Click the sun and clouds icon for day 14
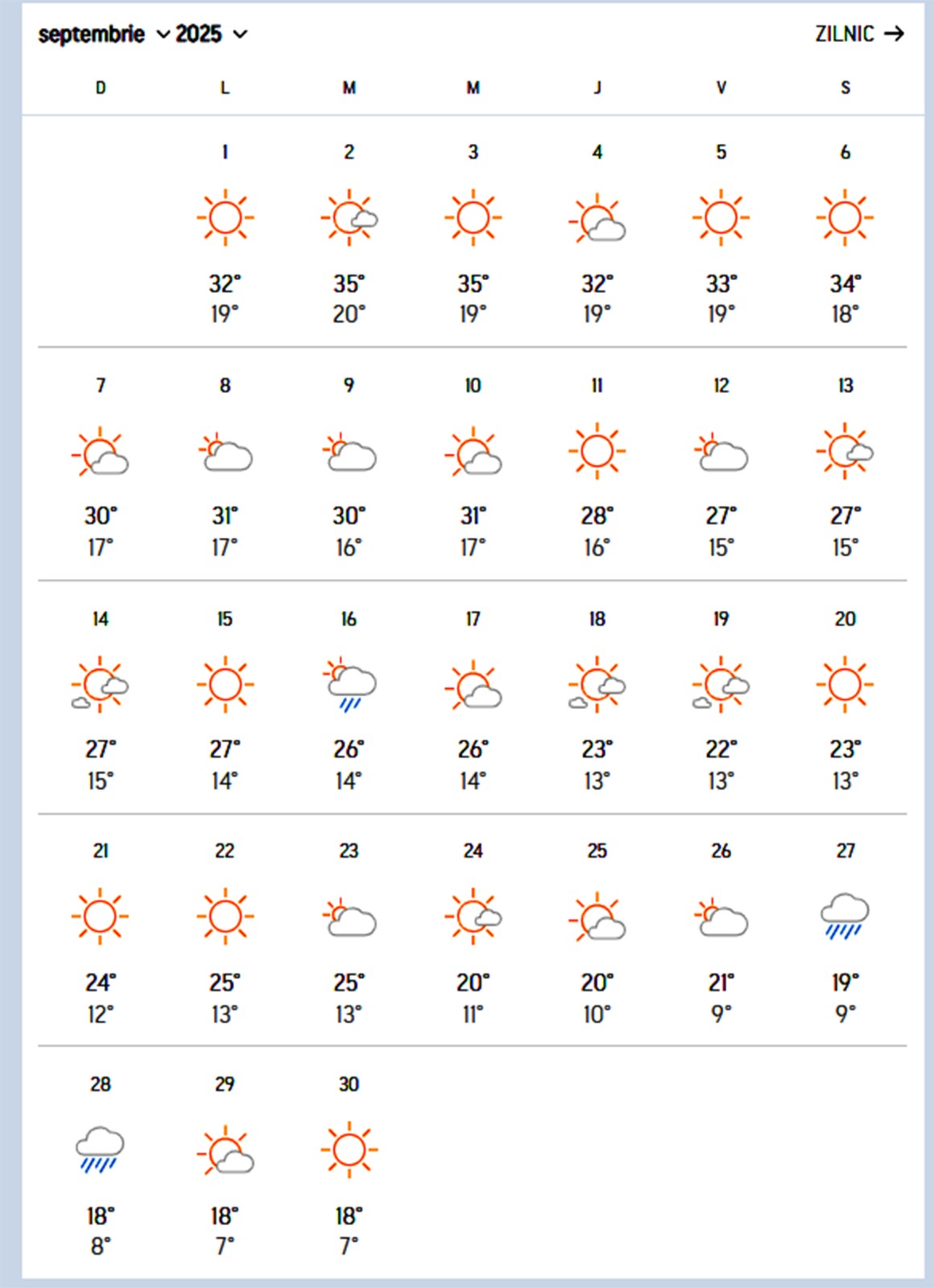 pos(100,684)
